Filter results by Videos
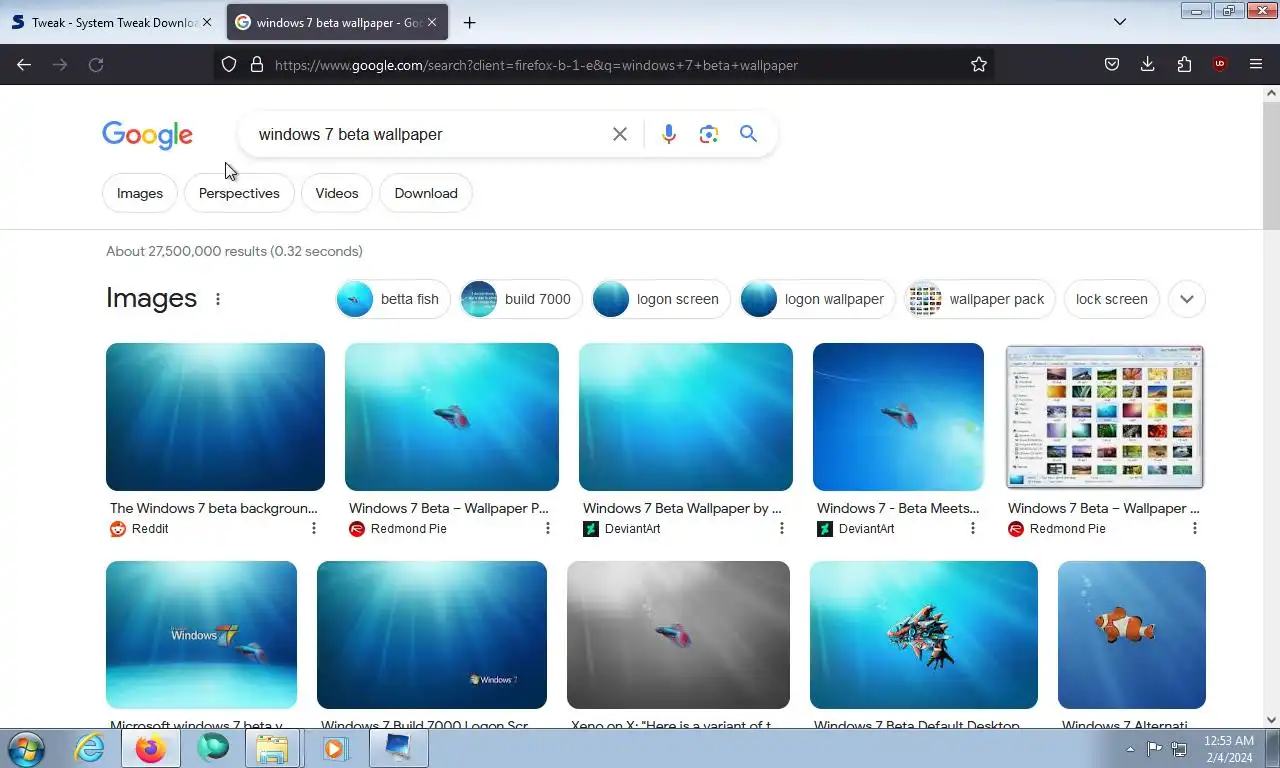The width and height of the screenshot is (1280, 768). click(x=337, y=193)
